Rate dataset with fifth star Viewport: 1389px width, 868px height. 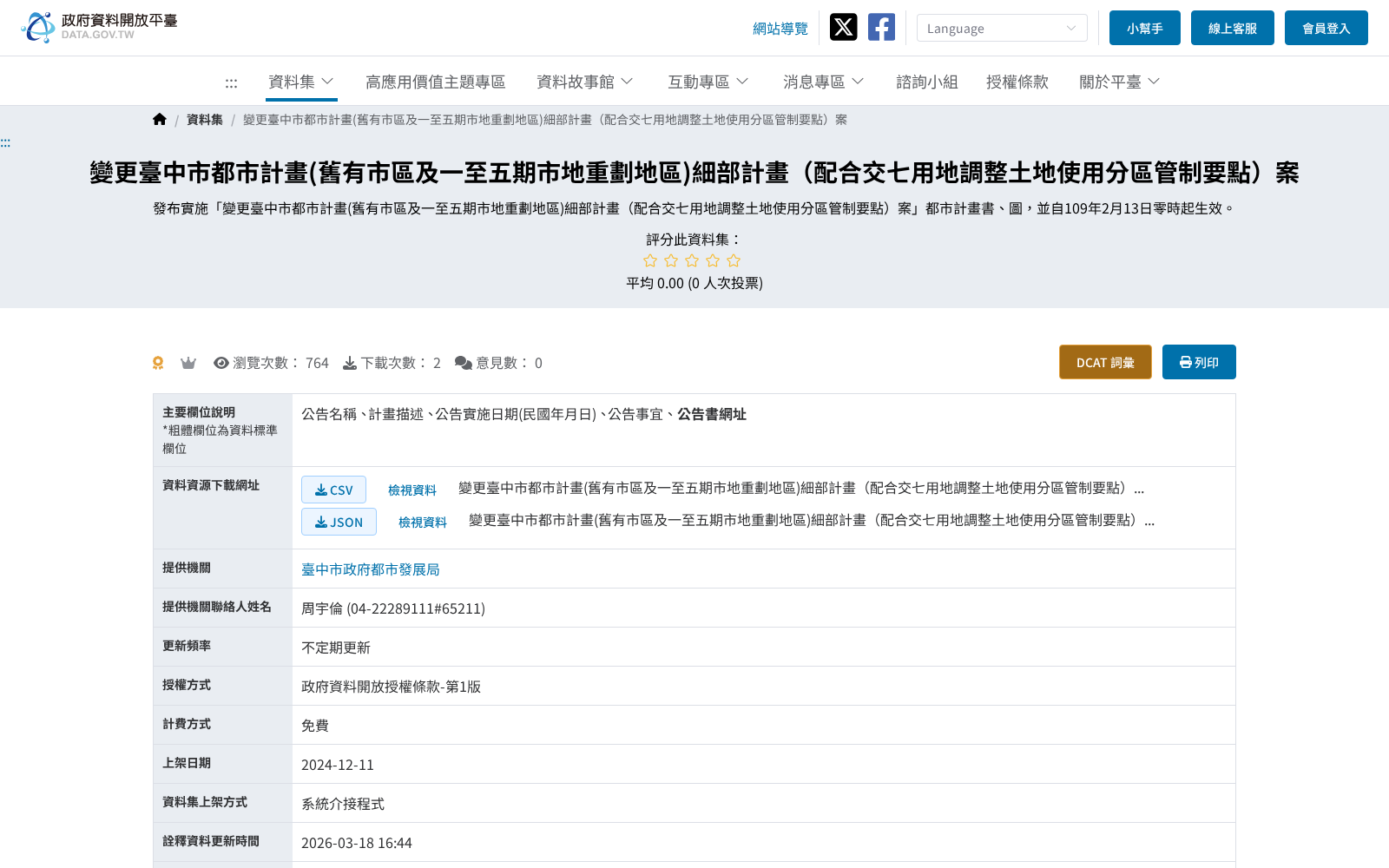point(734,260)
